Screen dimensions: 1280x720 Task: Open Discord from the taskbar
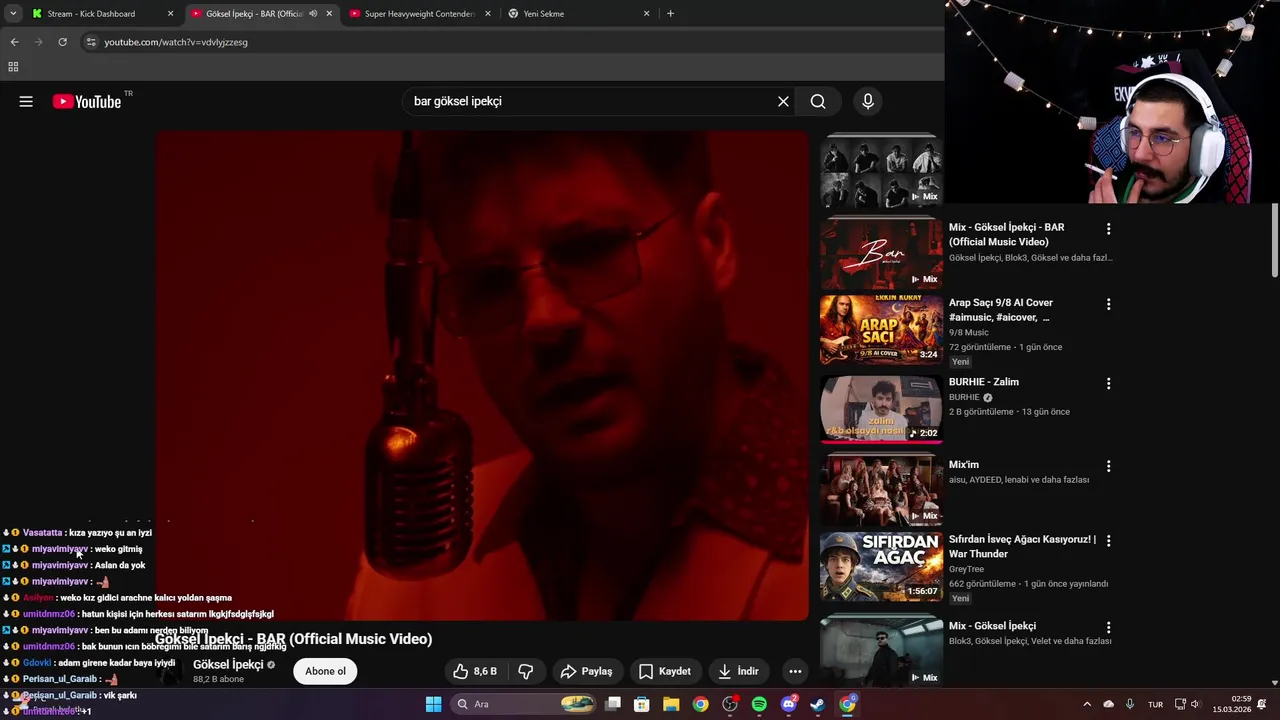click(789, 704)
